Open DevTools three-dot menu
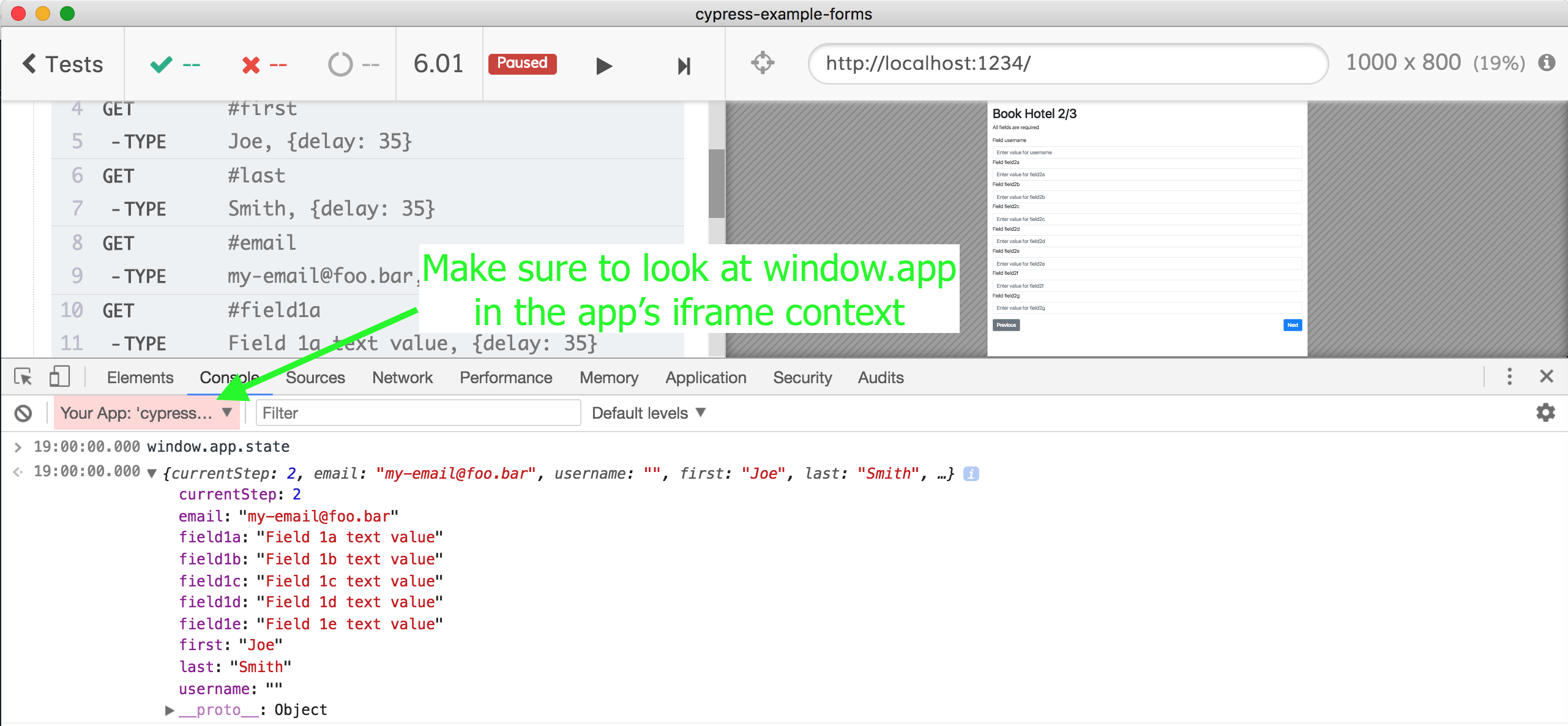Viewport: 1568px width, 726px height. pos(1509,376)
